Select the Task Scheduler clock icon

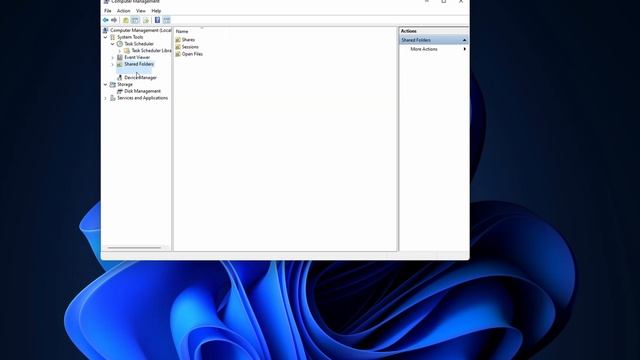point(120,44)
